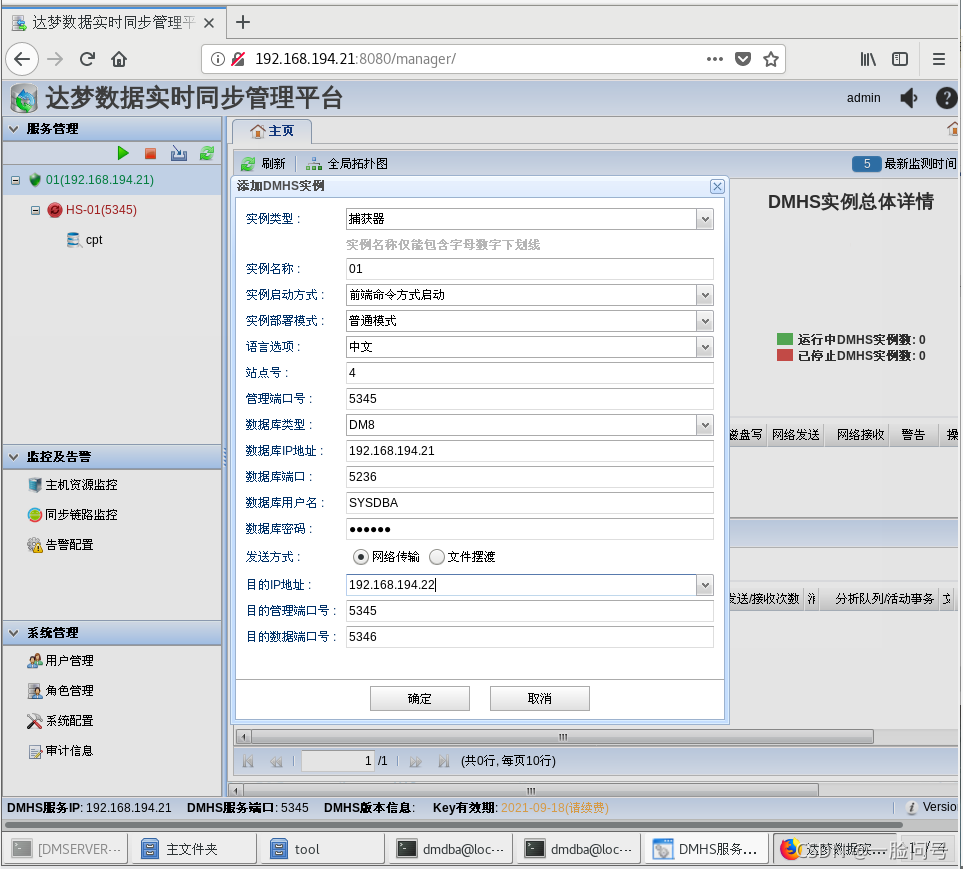Click the home icon at right of tab bar
The width and height of the screenshot is (963, 869).
(953, 129)
